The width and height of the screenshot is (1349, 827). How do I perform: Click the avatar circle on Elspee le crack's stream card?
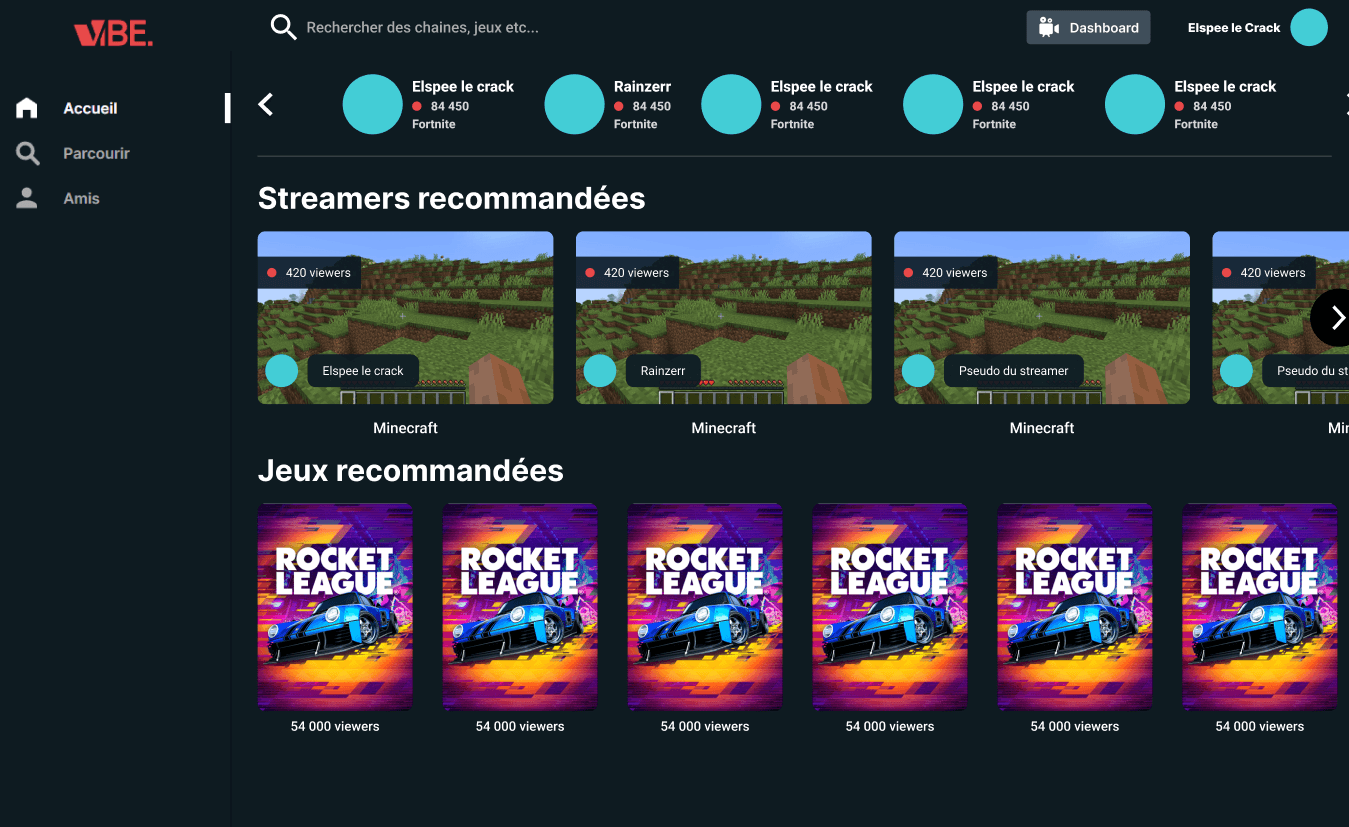click(x=282, y=371)
